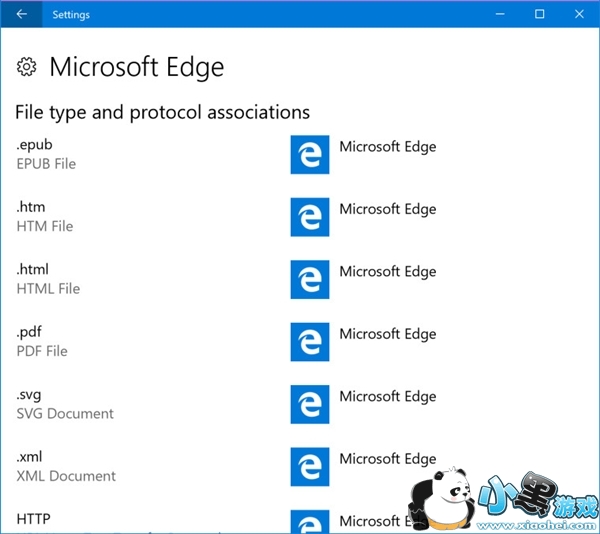The width and height of the screenshot is (600, 534).
Task: Select the HTTP protocol entry label
Action: click(33, 519)
